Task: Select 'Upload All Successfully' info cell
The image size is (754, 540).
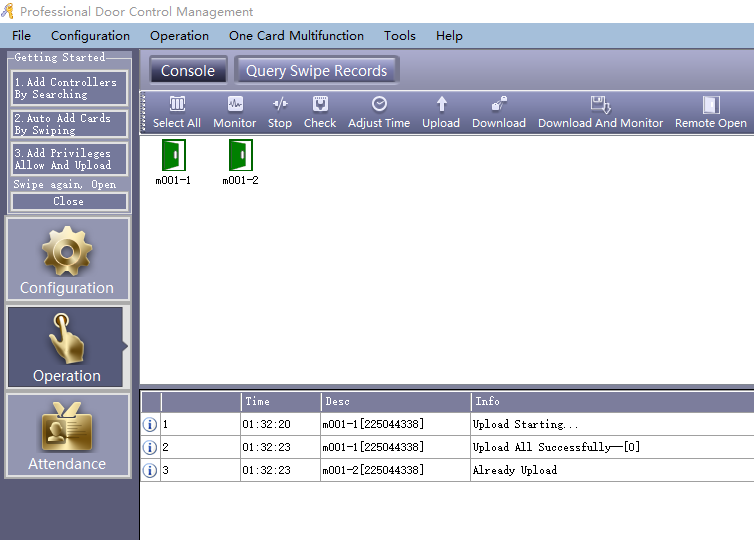Action: (612, 447)
